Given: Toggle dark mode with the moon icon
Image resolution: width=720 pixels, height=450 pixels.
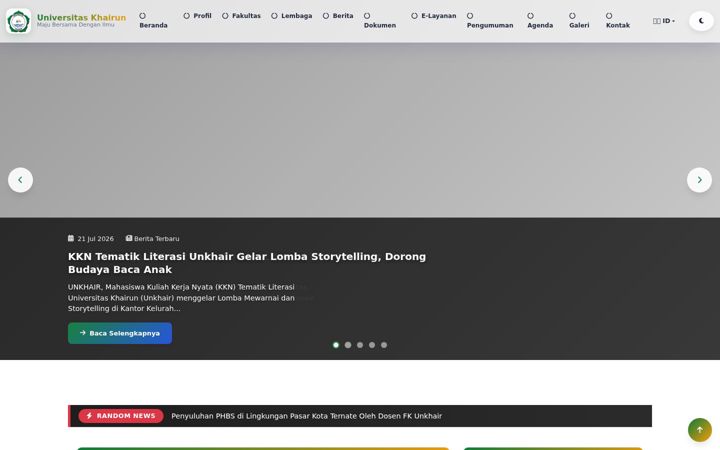Looking at the screenshot, I should tap(701, 21).
